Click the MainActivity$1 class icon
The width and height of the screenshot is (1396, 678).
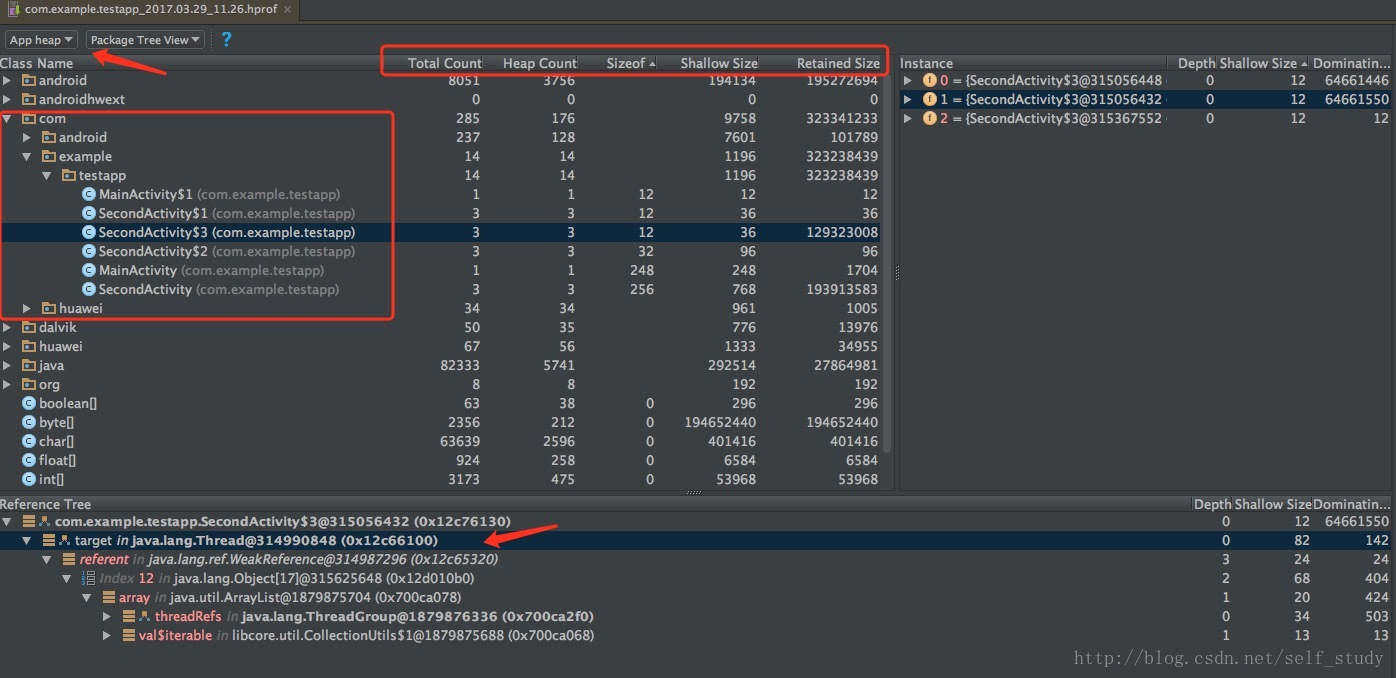coord(89,194)
